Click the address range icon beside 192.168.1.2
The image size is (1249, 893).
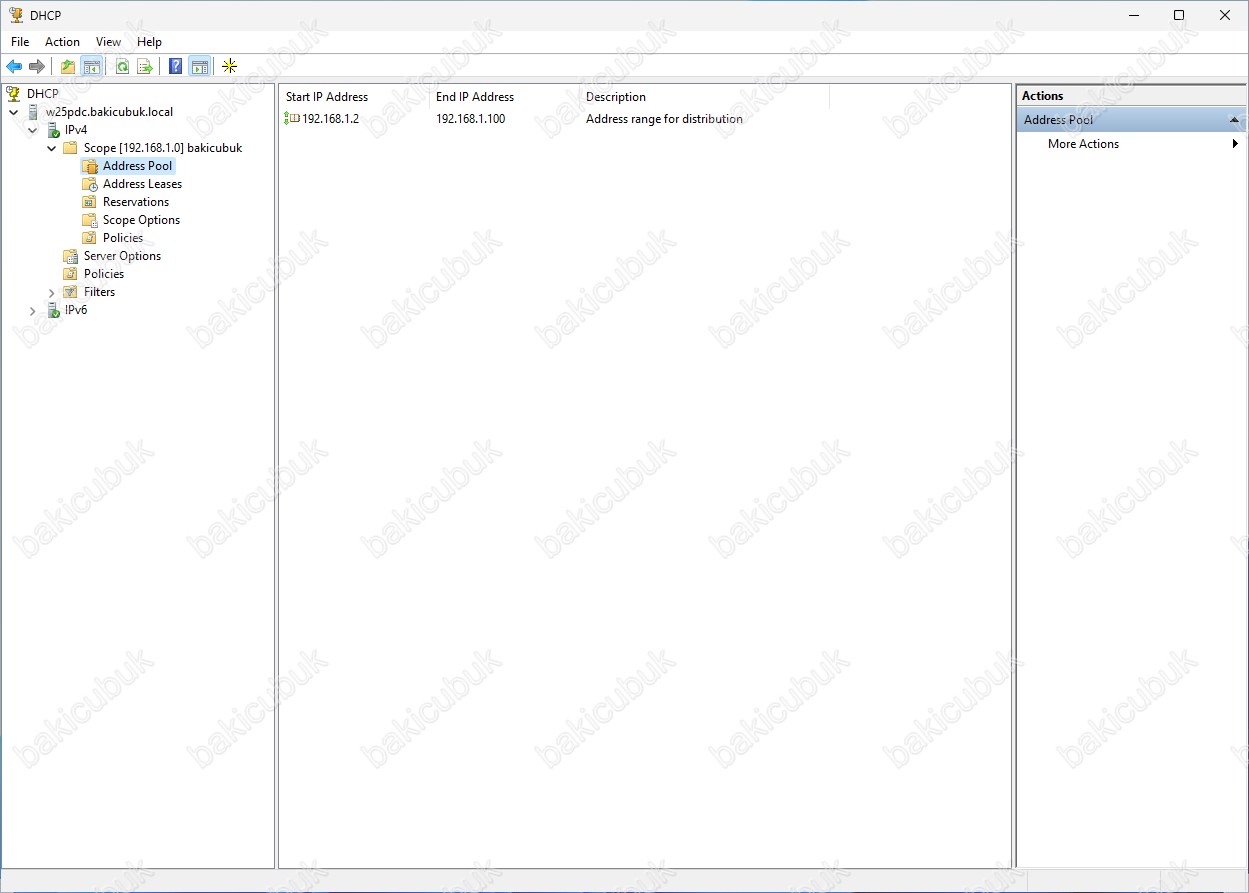point(292,119)
